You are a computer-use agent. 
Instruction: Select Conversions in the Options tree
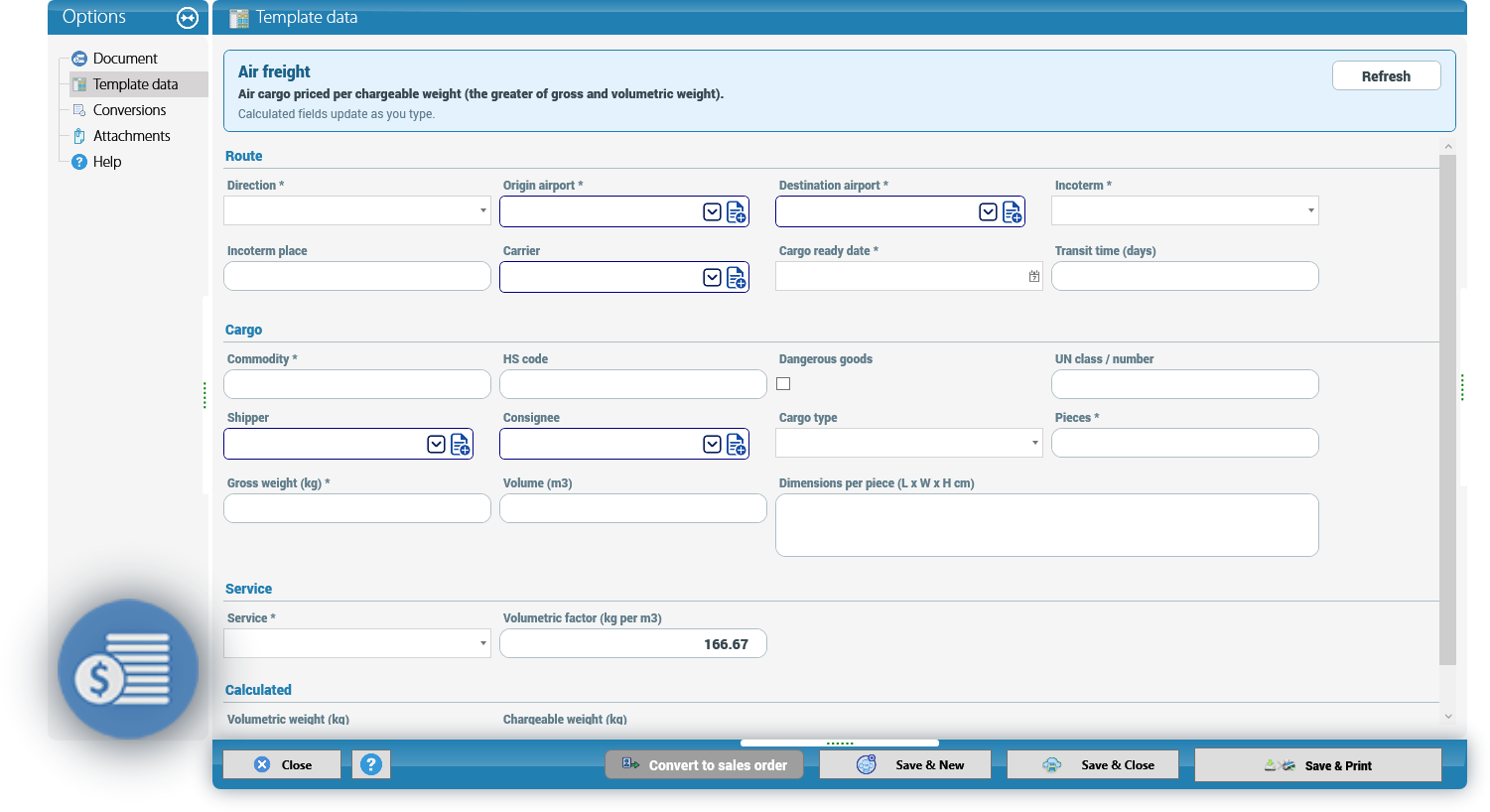coord(129,110)
